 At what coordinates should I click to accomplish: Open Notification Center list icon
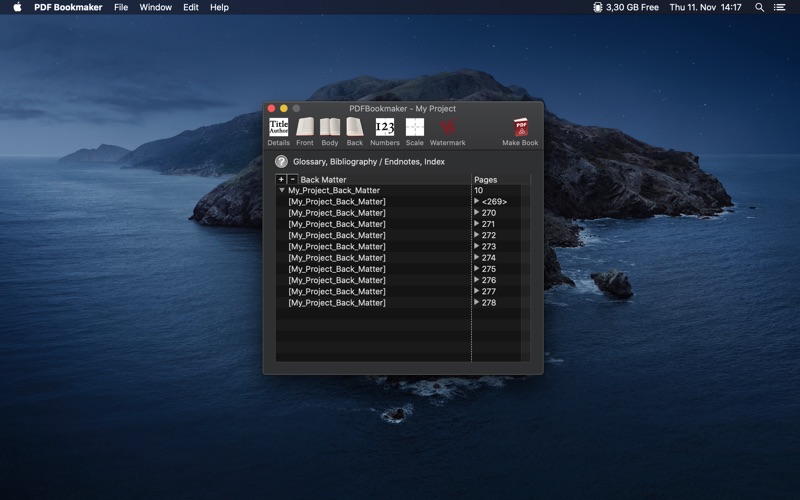(780, 7)
